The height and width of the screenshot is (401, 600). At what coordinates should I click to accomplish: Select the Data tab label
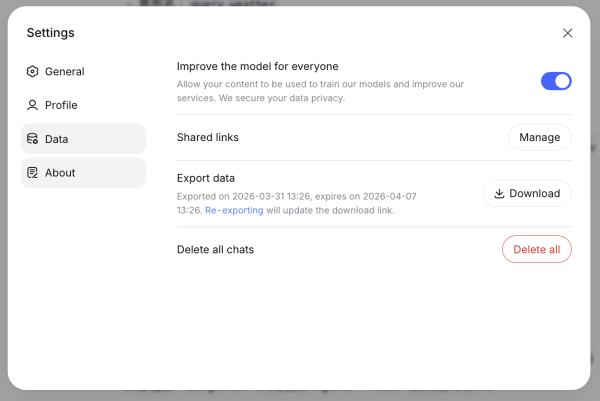[x=57, y=139]
